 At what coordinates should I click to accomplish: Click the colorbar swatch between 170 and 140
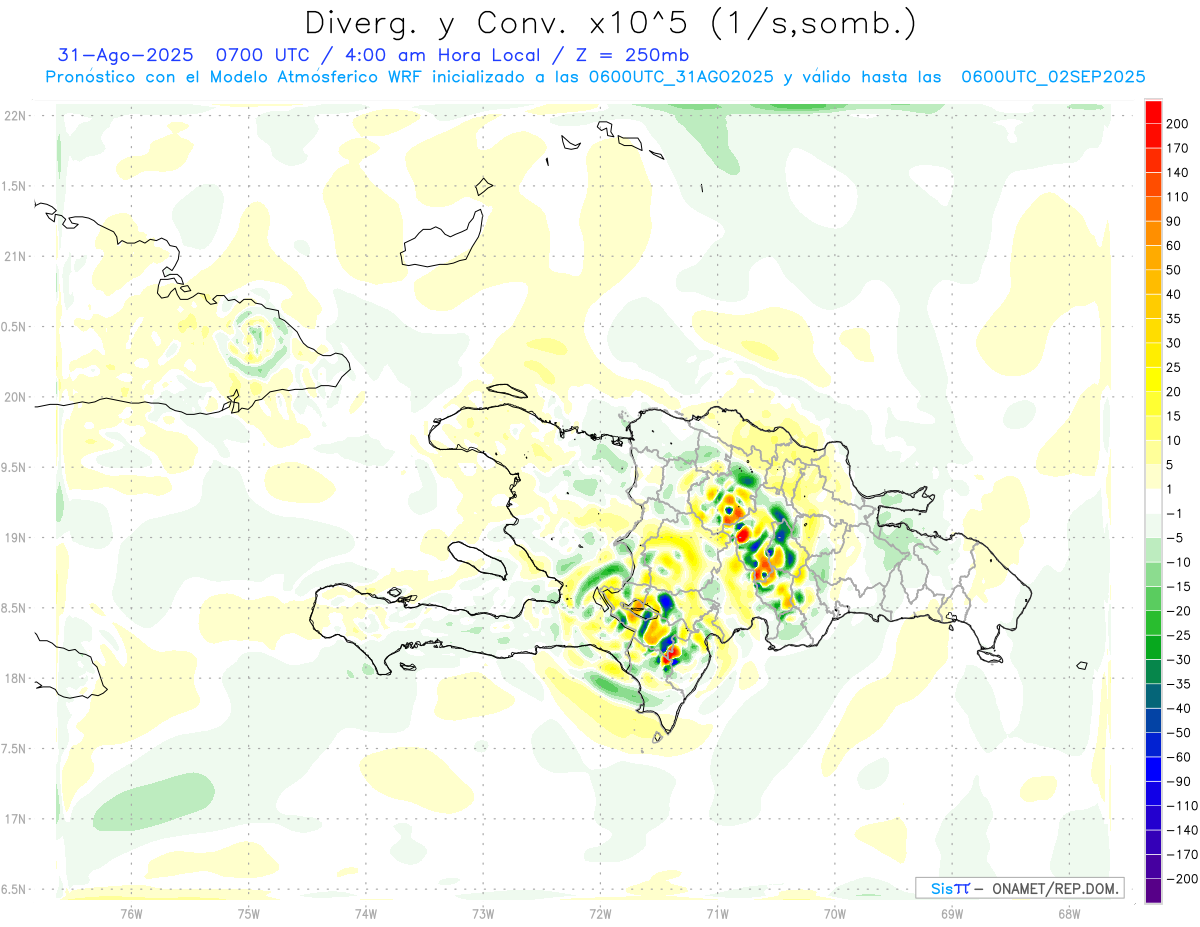tap(1154, 160)
